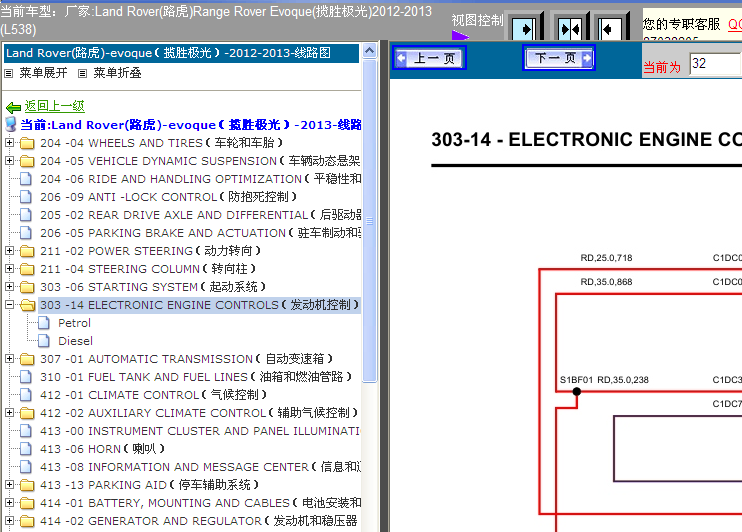Expand the 211-04 Steering Column node
This screenshot has width=742, height=532.
tap(9, 268)
